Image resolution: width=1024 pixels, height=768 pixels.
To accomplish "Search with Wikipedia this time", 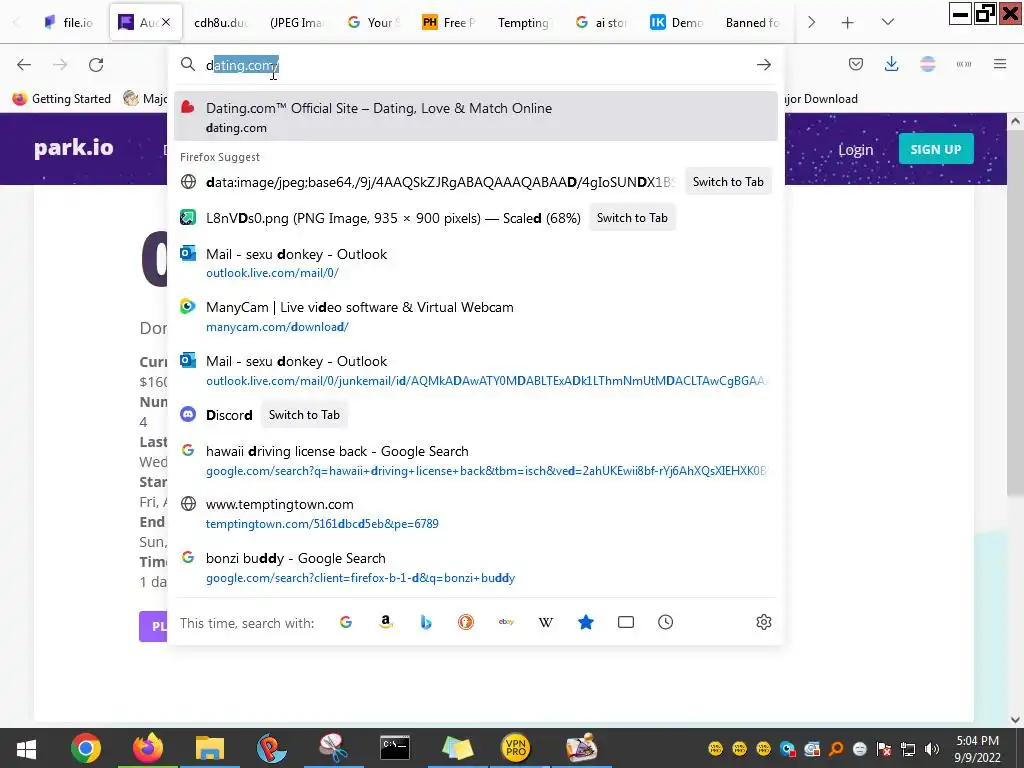I will click(546, 622).
